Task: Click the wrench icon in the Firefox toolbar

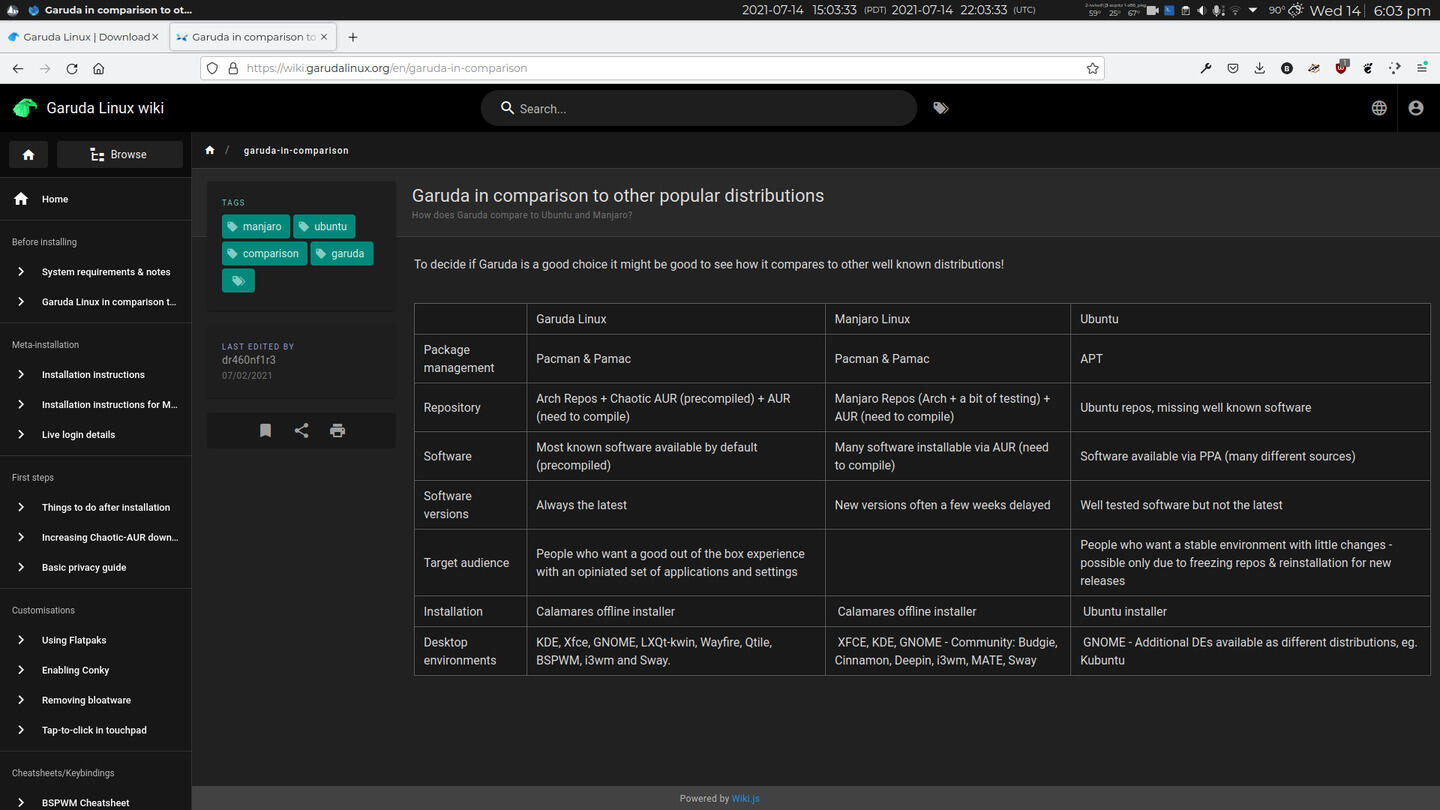Action: [x=1206, y=68]
